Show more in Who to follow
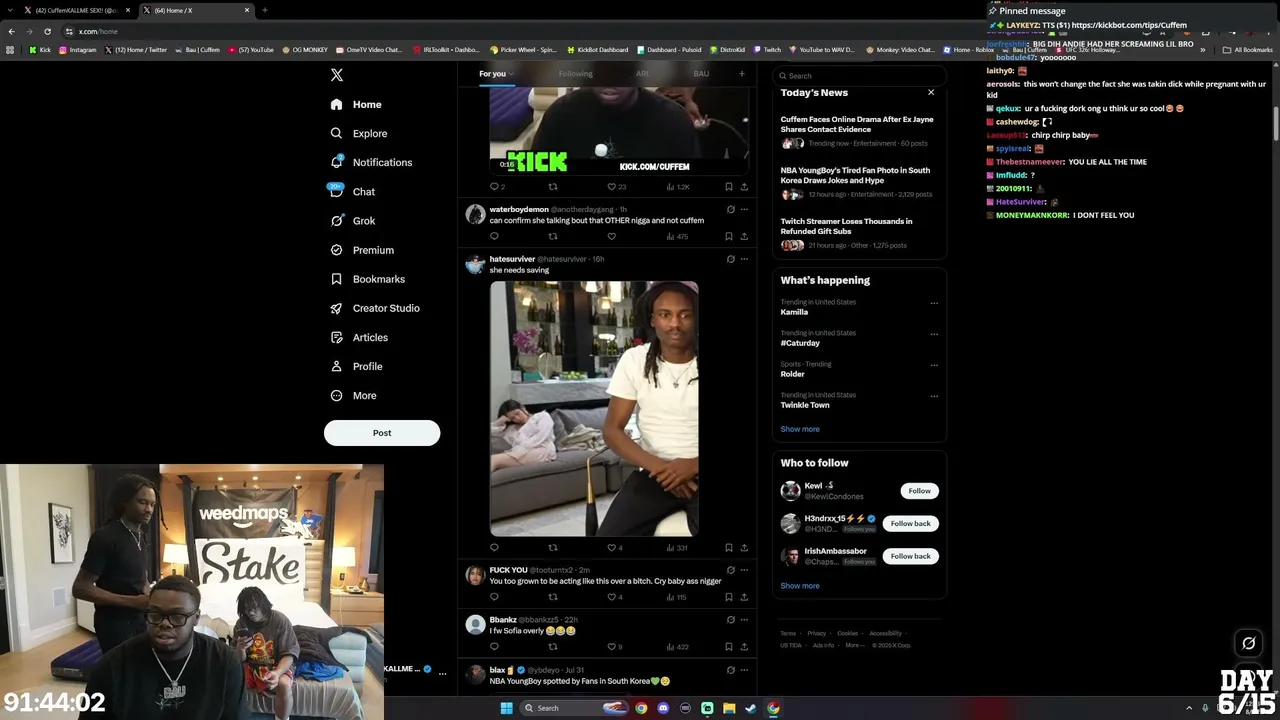Screen dimensions: 1280x720 (x=800, y=586)
